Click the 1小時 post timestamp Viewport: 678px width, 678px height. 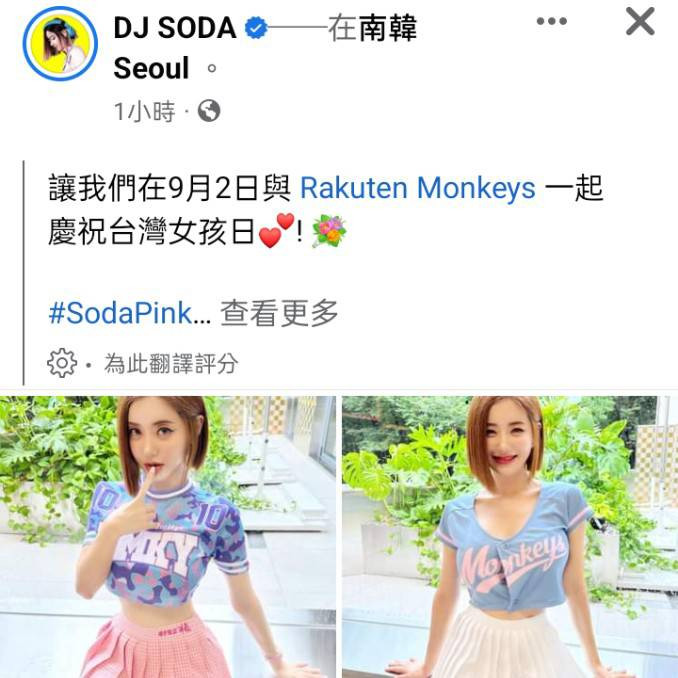click(x=144, y=112)
